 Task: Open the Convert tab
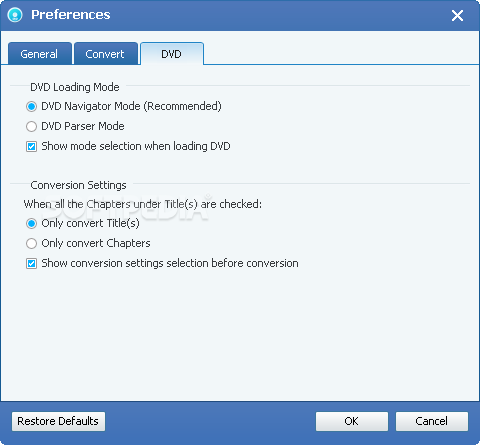point(105,54)
